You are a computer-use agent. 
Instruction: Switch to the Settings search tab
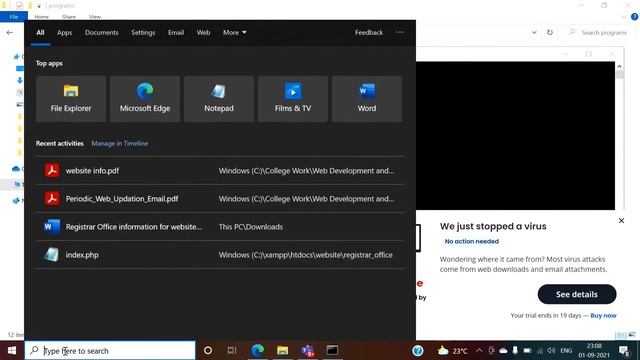[143, 32]
